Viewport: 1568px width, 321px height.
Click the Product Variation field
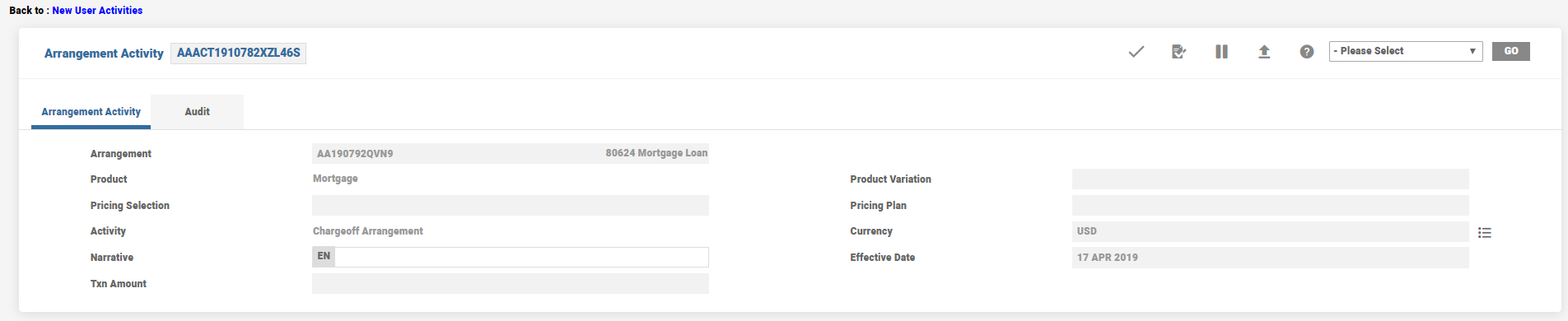(1271, 179)
